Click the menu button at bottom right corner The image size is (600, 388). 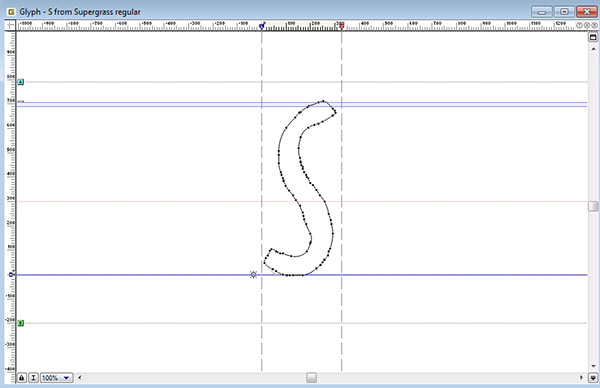pos(593,378)
